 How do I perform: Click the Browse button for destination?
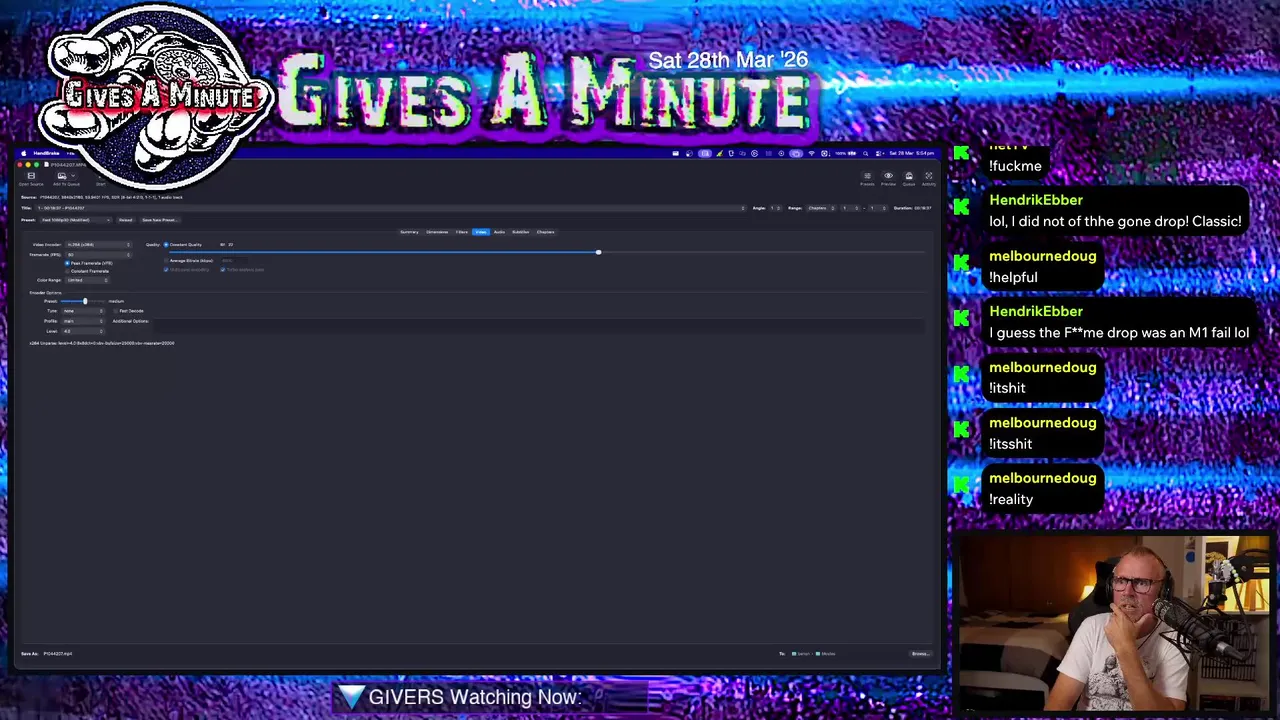920,654
